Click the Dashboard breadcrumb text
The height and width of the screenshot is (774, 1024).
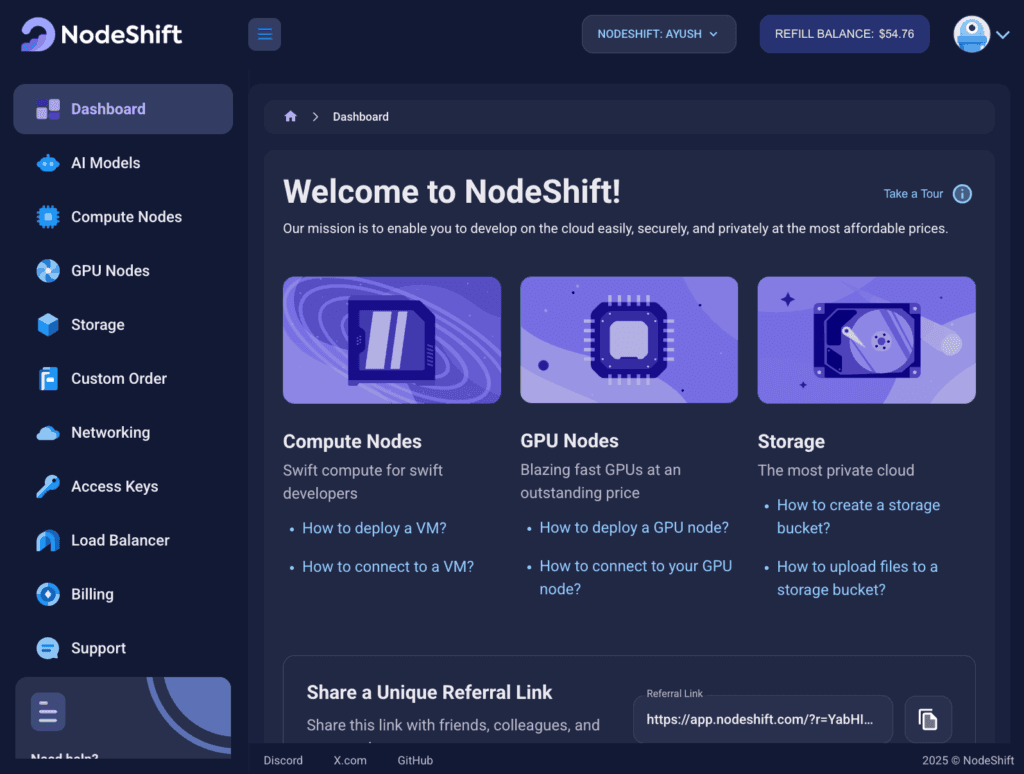pos(360,116)
